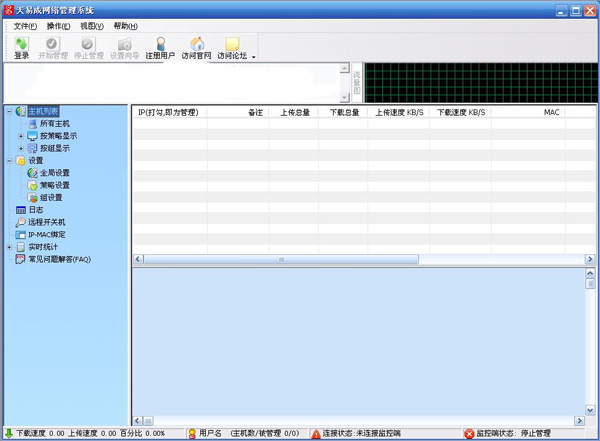Open the 设置向导 wizard icon
Screen dimensions: 600x441
124,47
